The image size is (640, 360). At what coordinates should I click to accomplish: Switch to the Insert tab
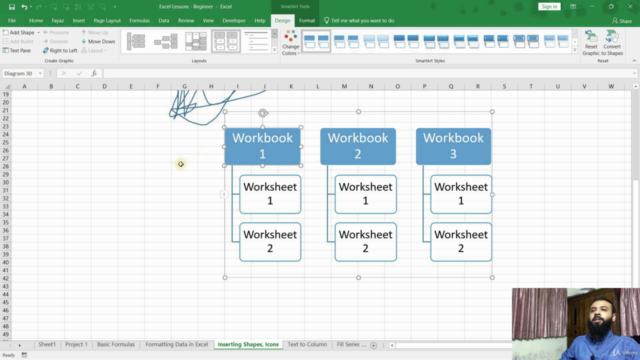click(x=79, y=20)
